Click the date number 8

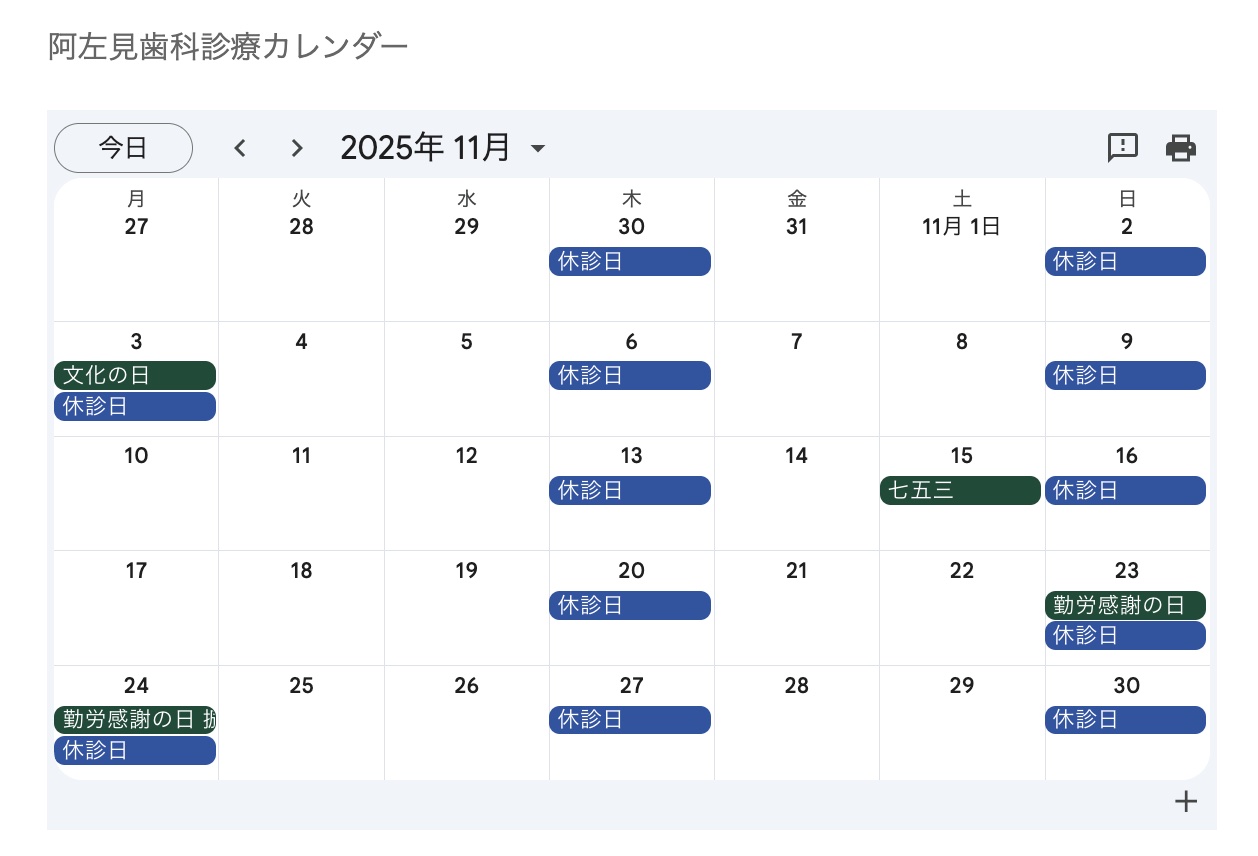pyautogui.click(x=961, y=342)
